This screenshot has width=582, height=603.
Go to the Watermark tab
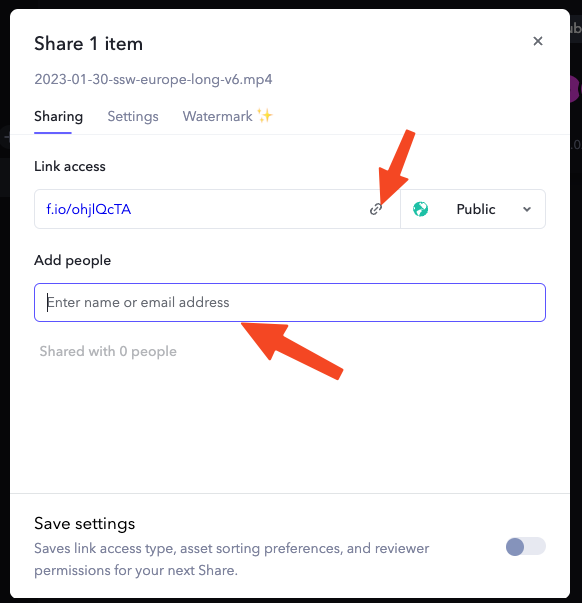tap(218, 116)
